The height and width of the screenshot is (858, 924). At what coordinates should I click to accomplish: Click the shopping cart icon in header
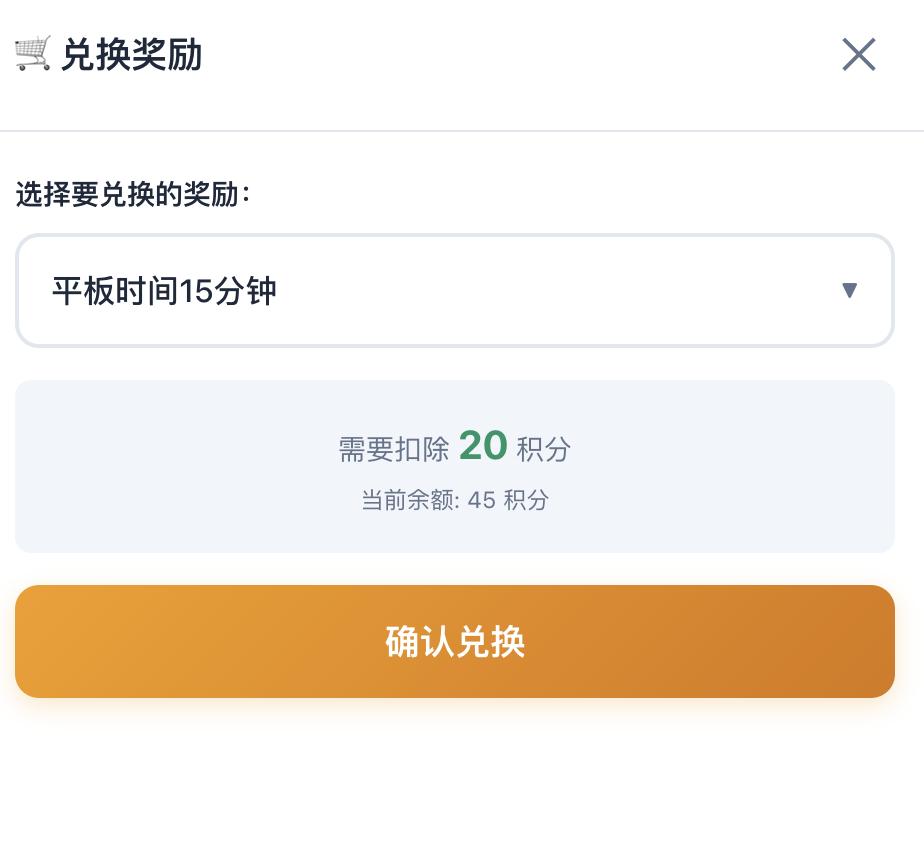click(32, 53)
